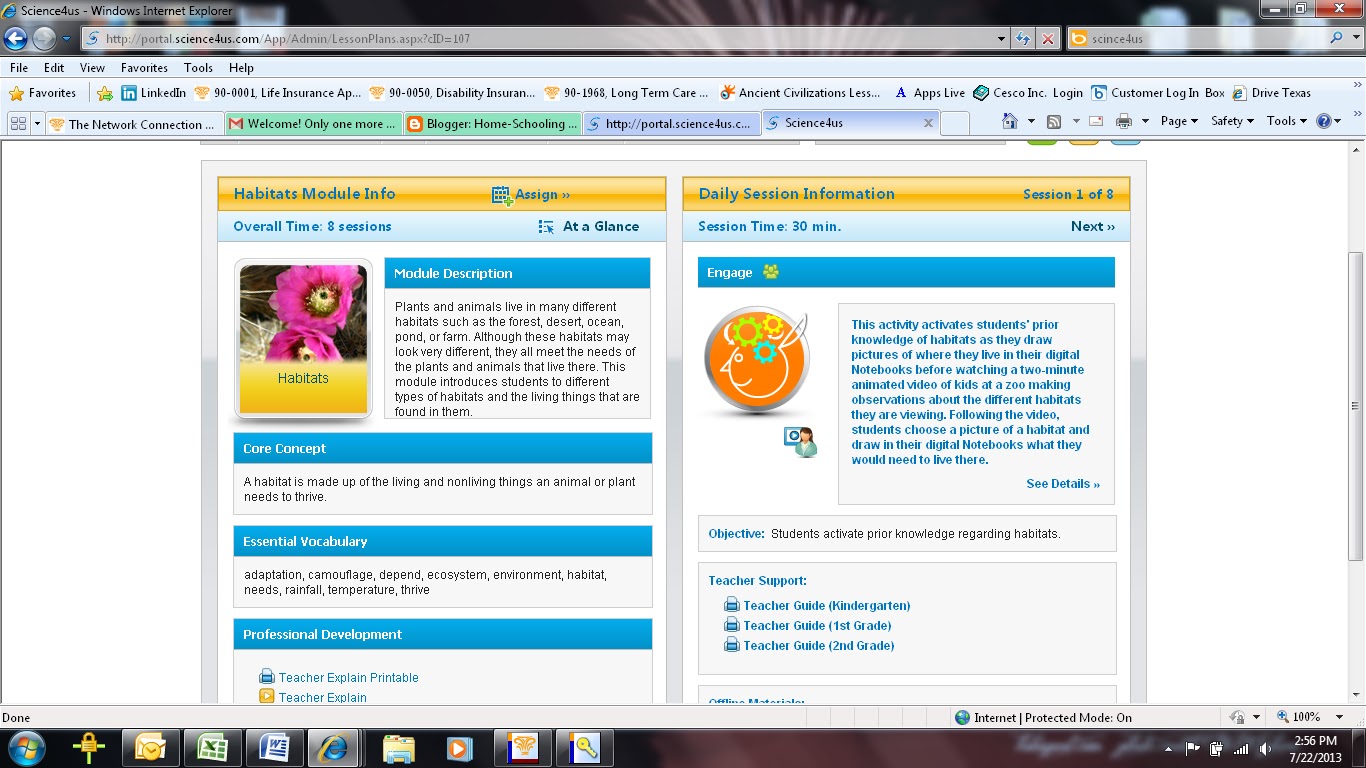
Task: Click the RSS Feeds icon
Action: pos(1054,121)
